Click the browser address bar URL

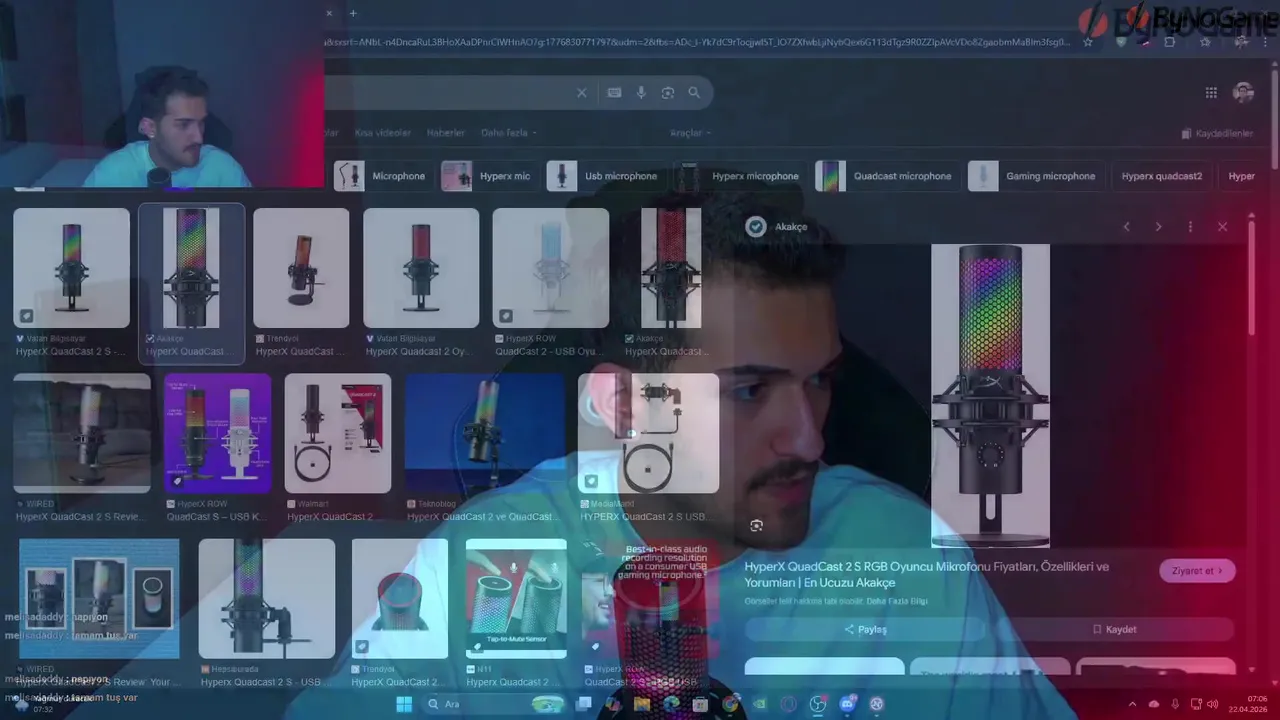coord(697,42)
